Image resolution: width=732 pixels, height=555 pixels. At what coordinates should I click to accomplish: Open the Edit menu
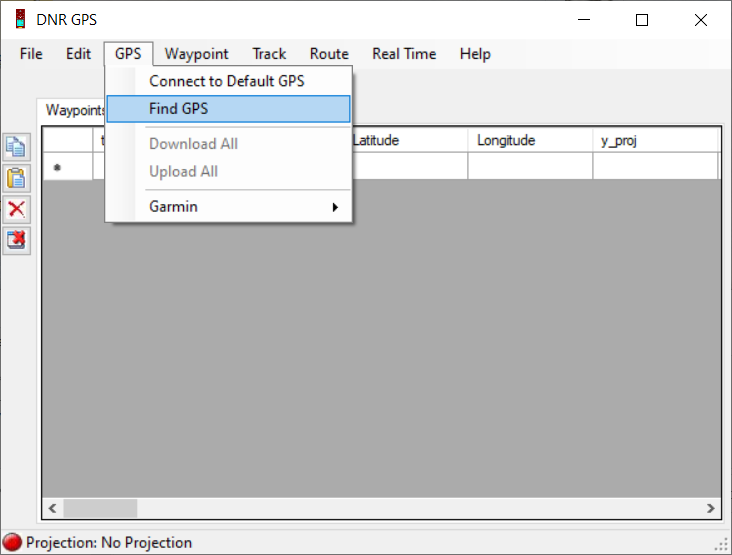[78, 54]
